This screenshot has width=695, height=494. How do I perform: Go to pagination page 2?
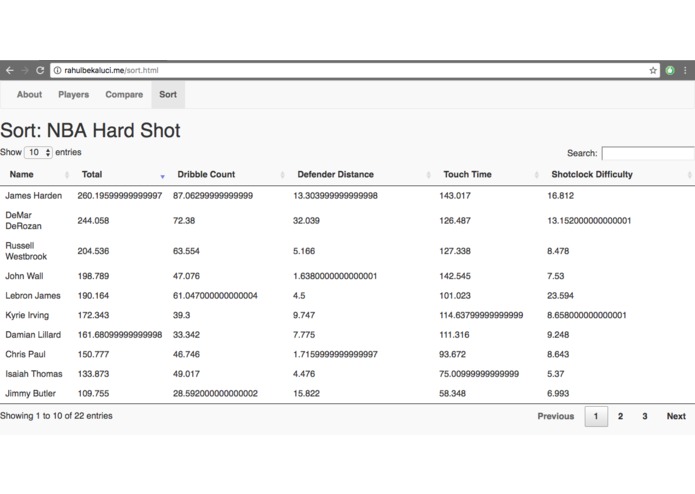click(621, 416)
